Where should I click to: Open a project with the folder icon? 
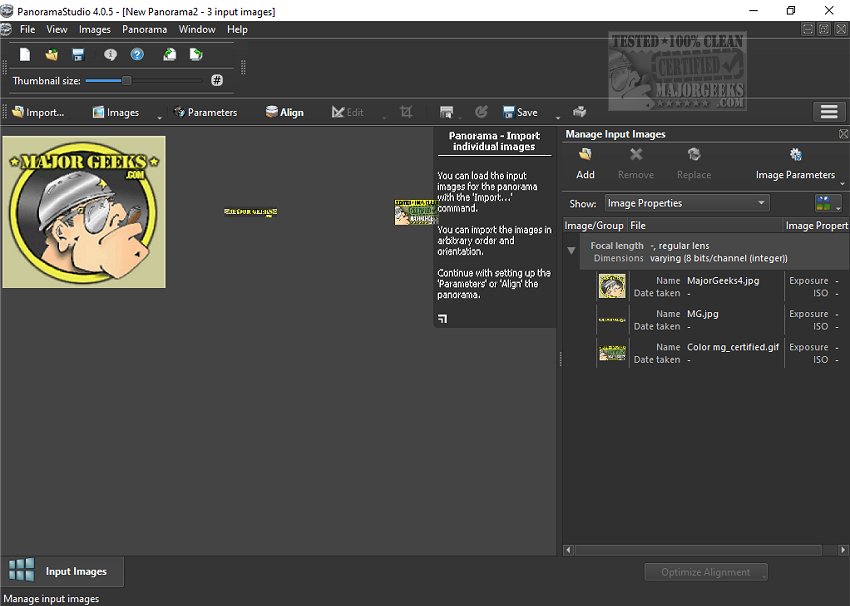point(52,55)
